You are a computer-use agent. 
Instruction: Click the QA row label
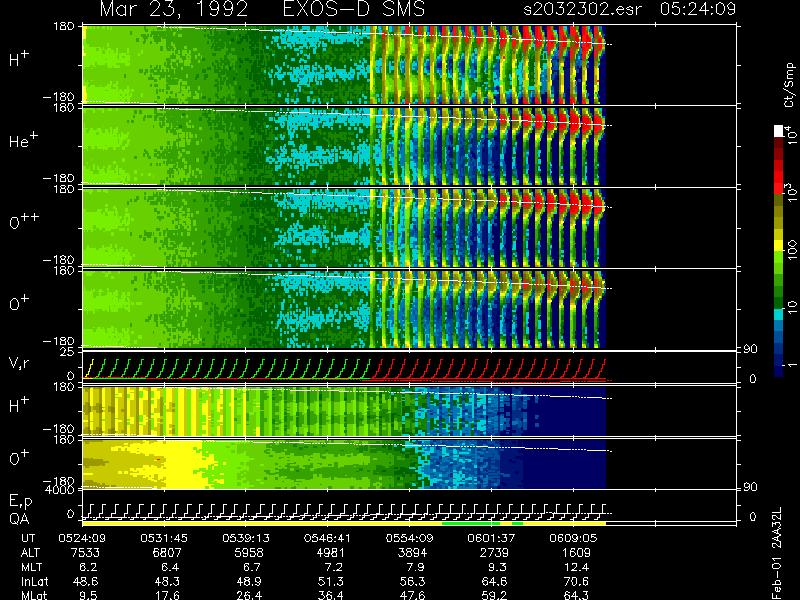pyautogui.click(x=19, y=518)
